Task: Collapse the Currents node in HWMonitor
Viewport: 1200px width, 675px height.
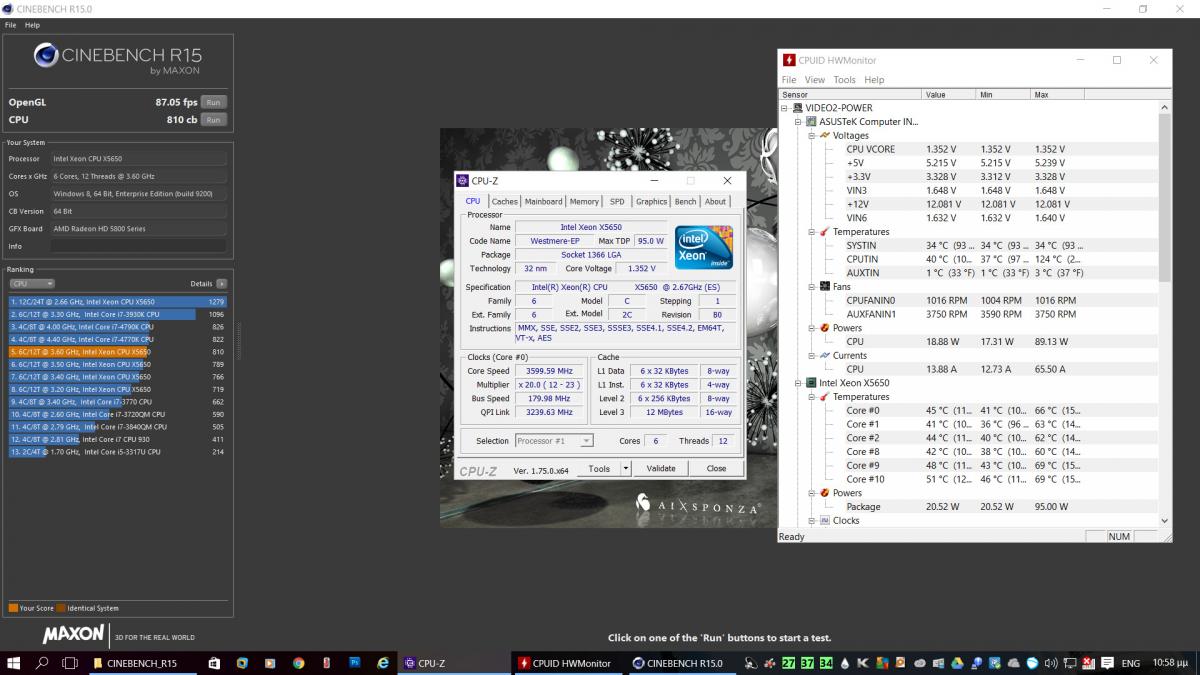Action: coord(812,355)
